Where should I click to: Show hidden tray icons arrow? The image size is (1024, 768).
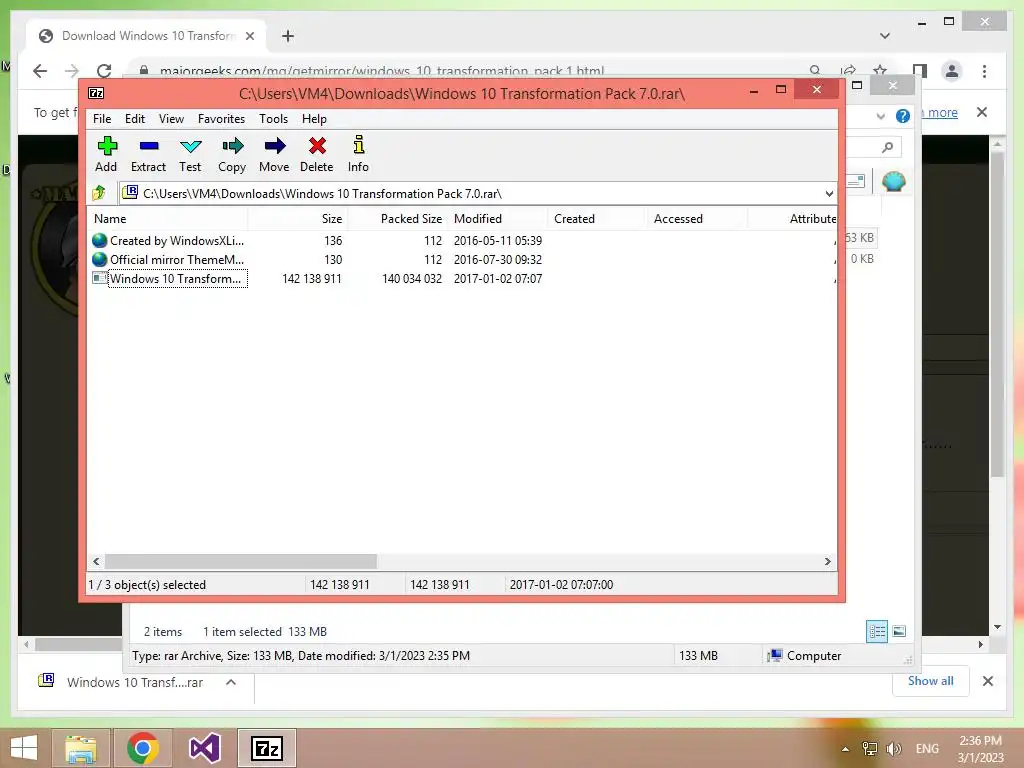(x=845, y=749)
